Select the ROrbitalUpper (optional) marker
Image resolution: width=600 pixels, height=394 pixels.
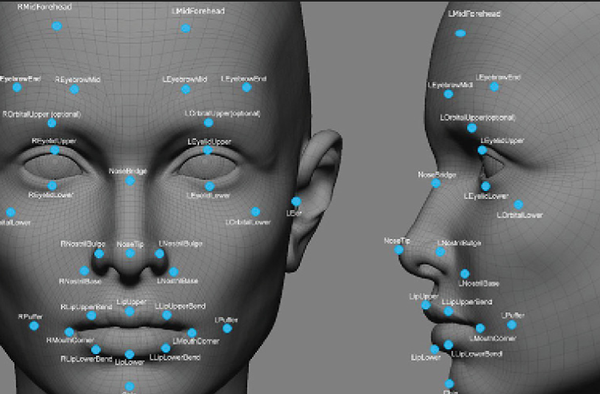click(52, 123)
